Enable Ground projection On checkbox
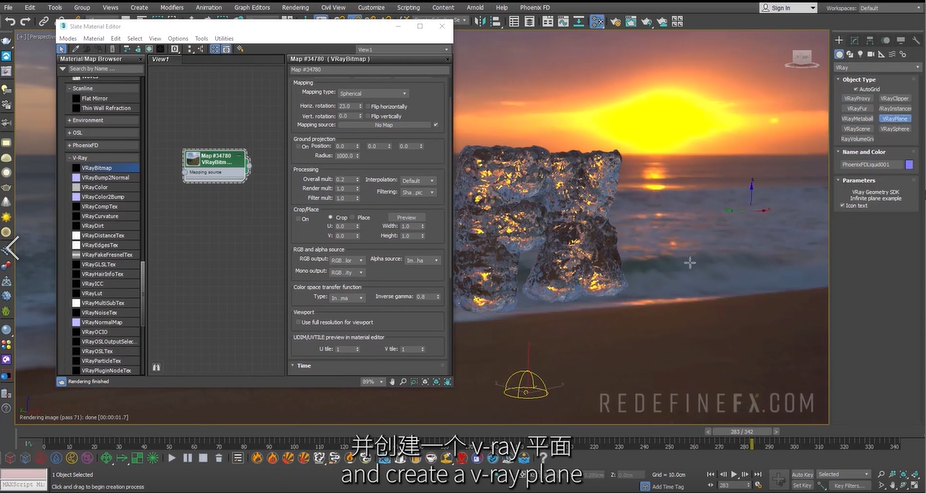This screenshot has height=493, width=926. coord(298,146)
